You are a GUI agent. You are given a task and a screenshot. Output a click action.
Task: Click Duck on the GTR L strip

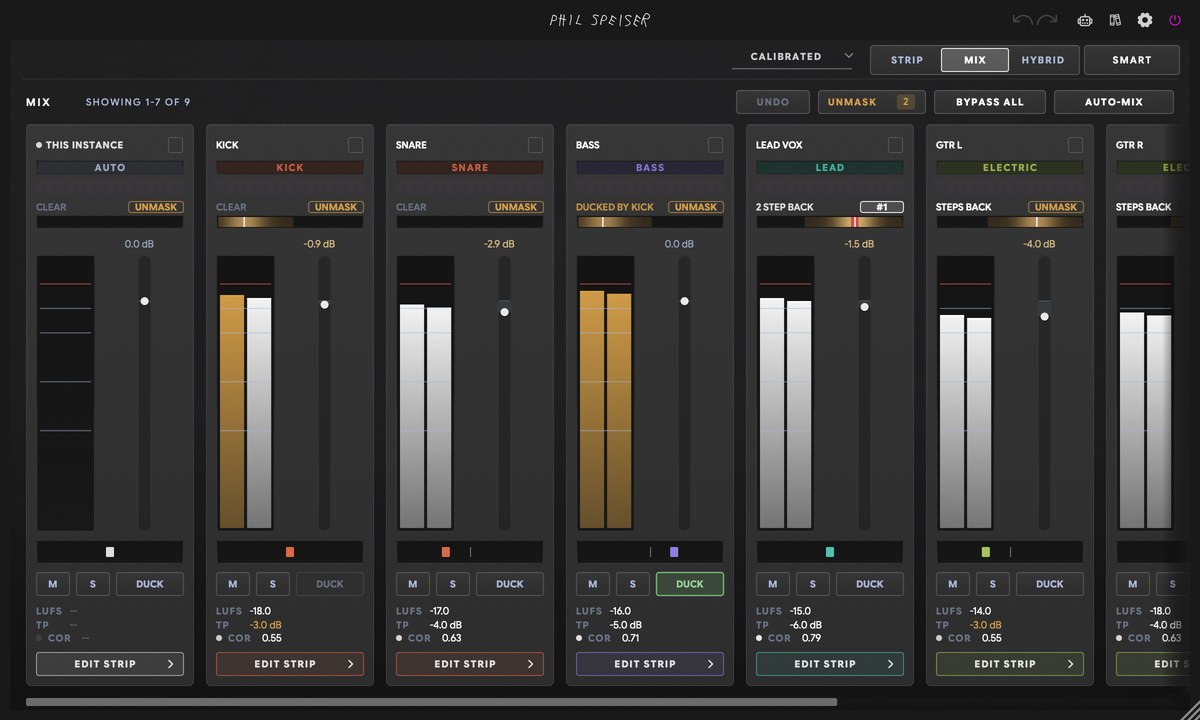pos(1050,584)
